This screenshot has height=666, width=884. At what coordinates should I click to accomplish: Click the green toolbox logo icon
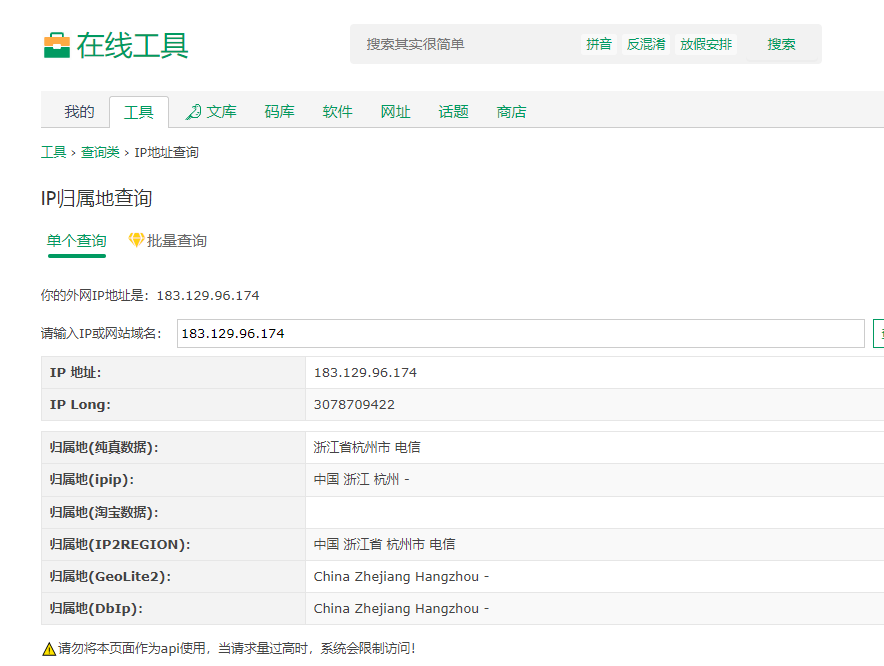56,45
